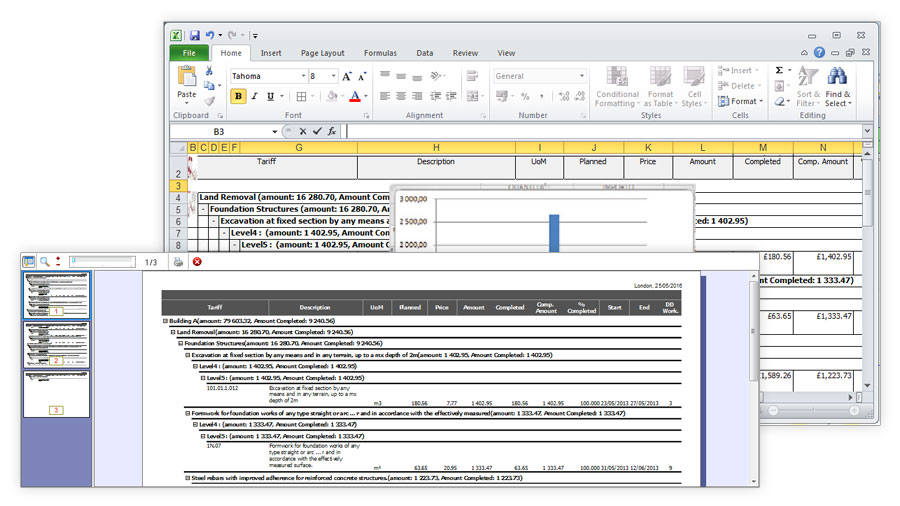Click the Excel formula bar input field
The image size is (900, 506).
[604, 131]
